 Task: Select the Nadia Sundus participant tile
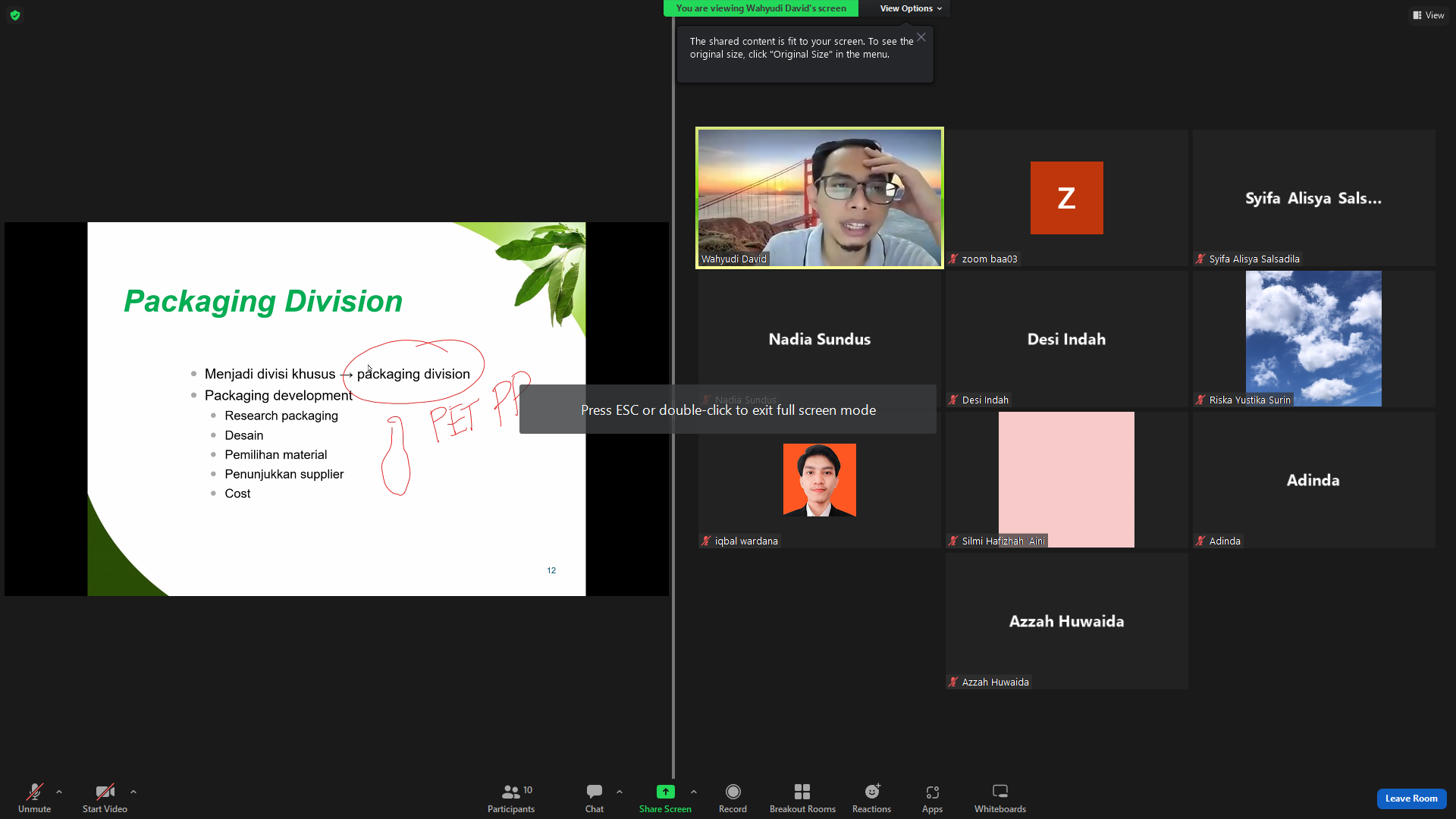(820, 339)
